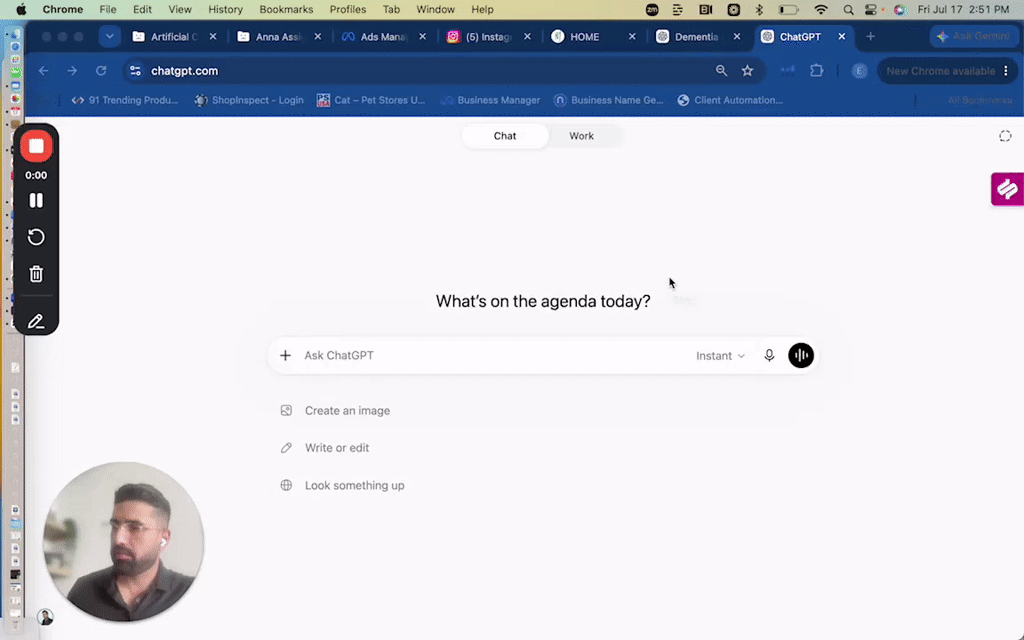The height and width of the screenshot is (640, 1024).
Task: Close the Dementia browser tab
Action: tap(737, 37)
